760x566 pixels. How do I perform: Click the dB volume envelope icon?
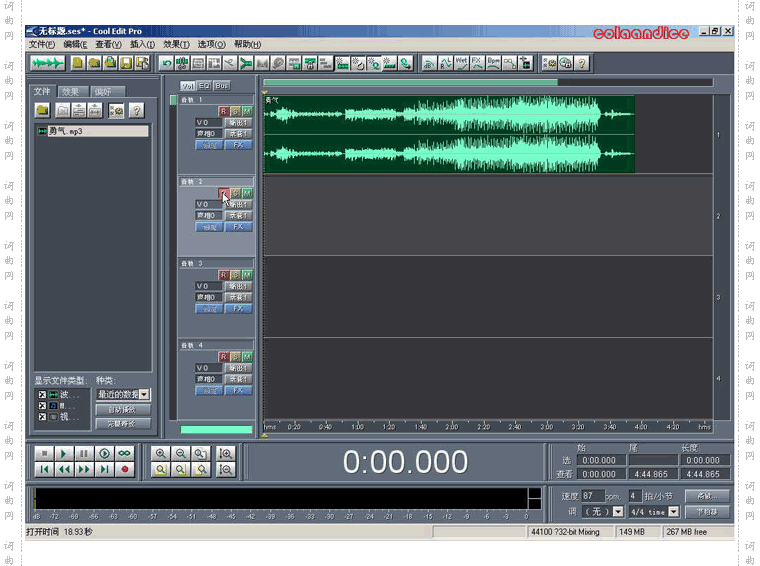[x=429, y=63]
